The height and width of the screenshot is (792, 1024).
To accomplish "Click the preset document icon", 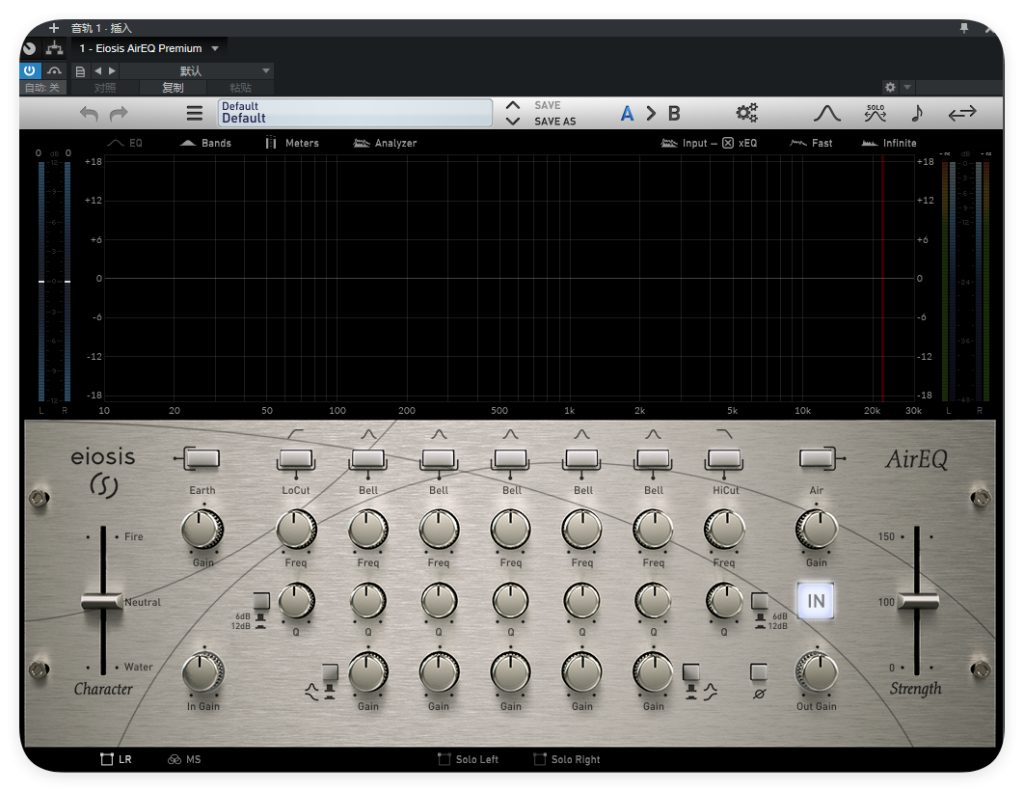I will (80, 71).
